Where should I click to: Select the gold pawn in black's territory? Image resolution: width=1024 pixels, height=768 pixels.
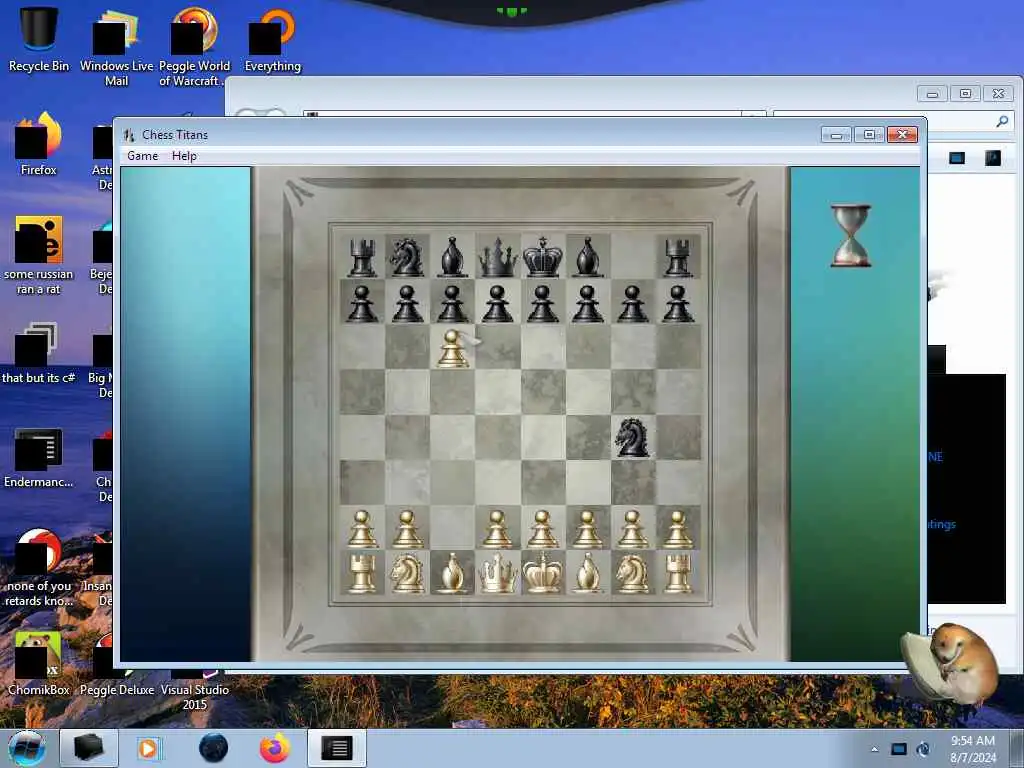pyautogui.click(x=452, y=347)
